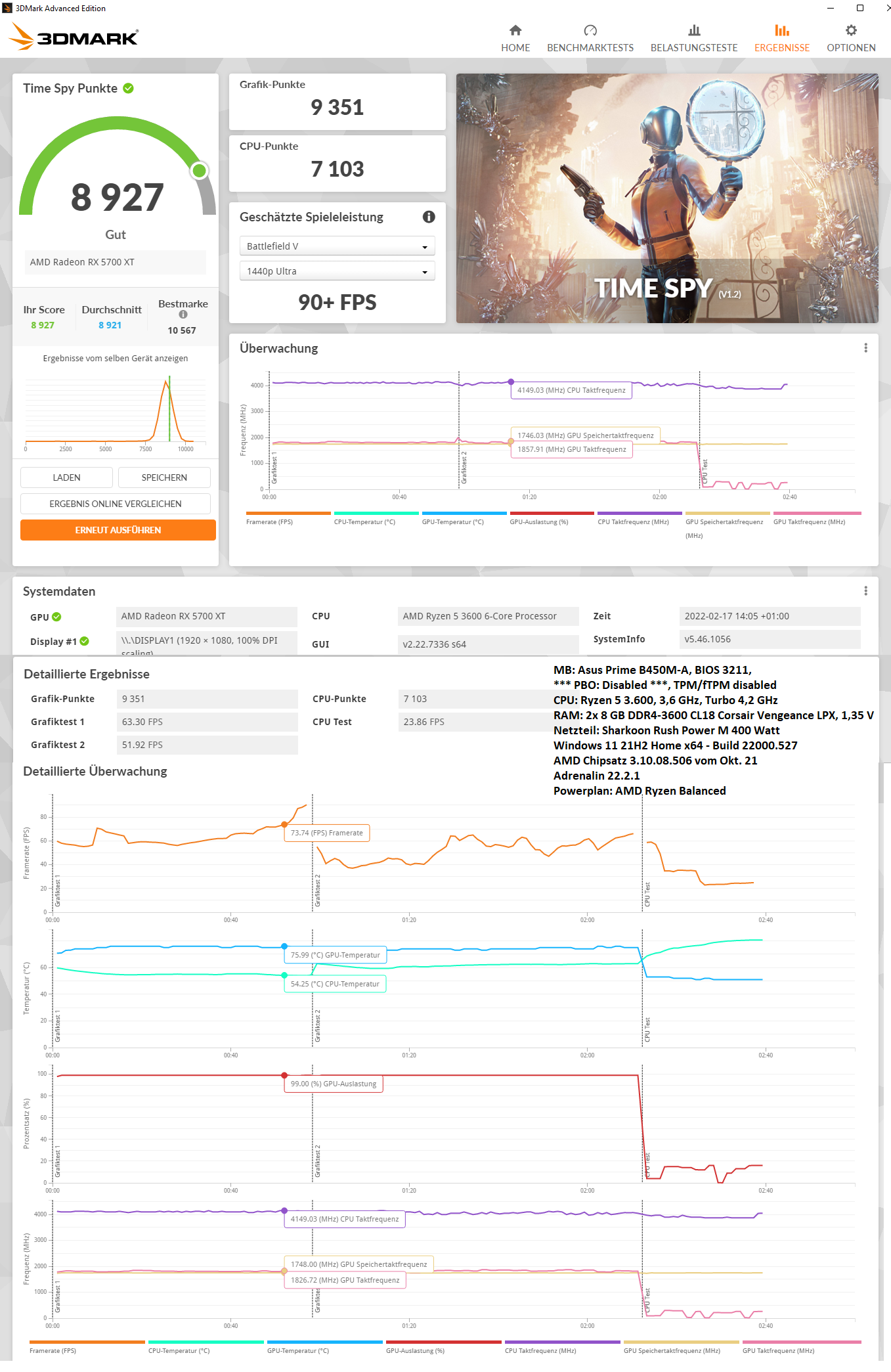Toggle bottom CPU Taktfrequenz legend entry
This screenshot has width=891, height=1372.
tap(562, 1347)
